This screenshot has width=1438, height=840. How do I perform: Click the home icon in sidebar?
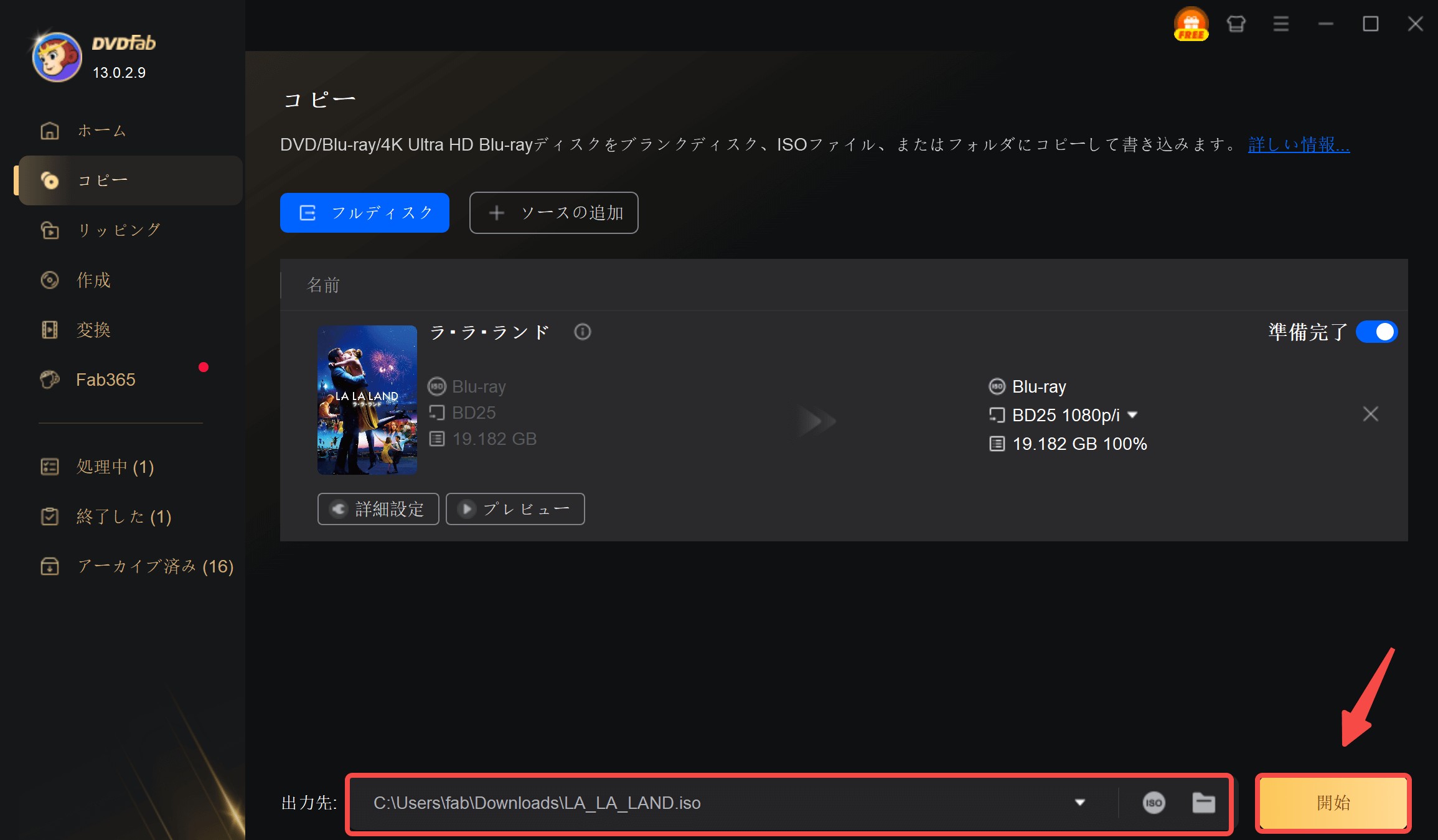(x=50, y=131)
